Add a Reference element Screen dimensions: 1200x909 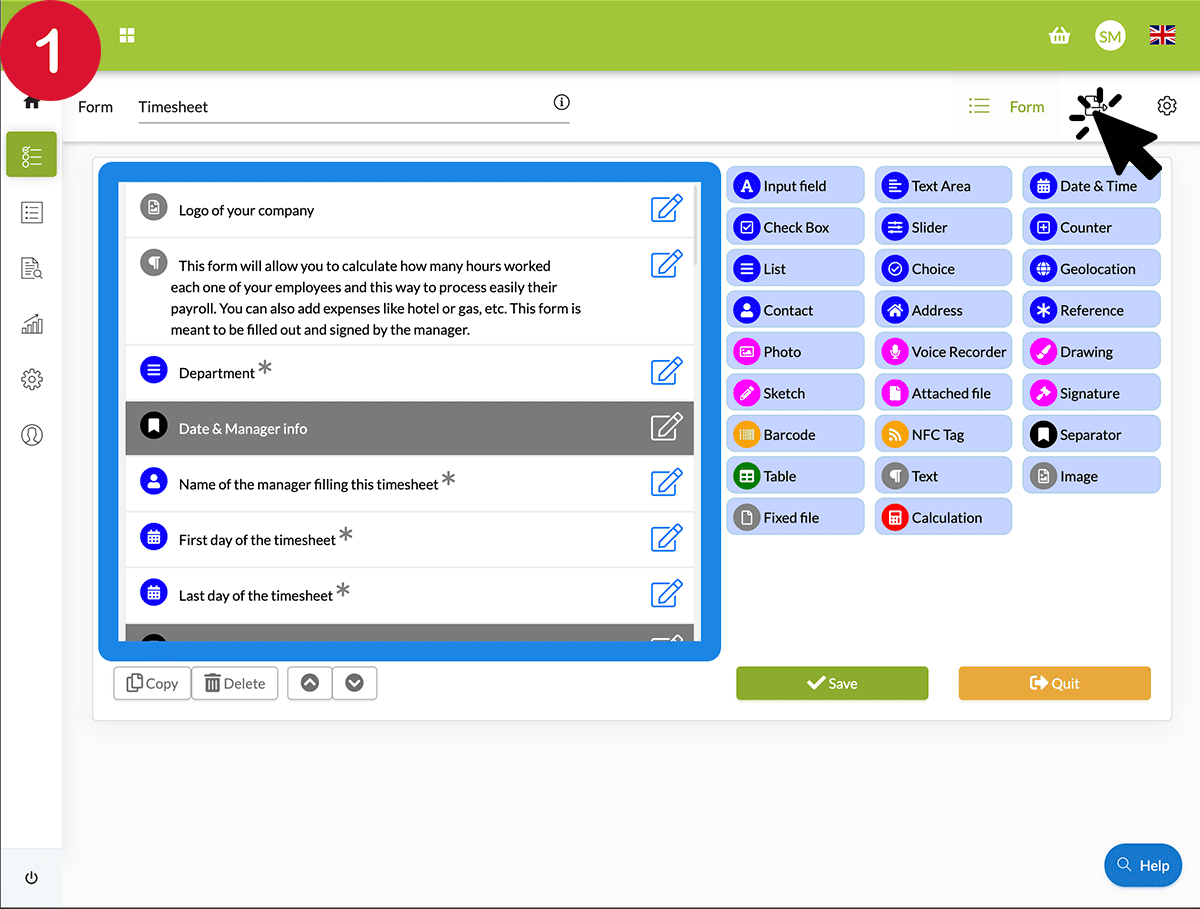point(1091,310)
